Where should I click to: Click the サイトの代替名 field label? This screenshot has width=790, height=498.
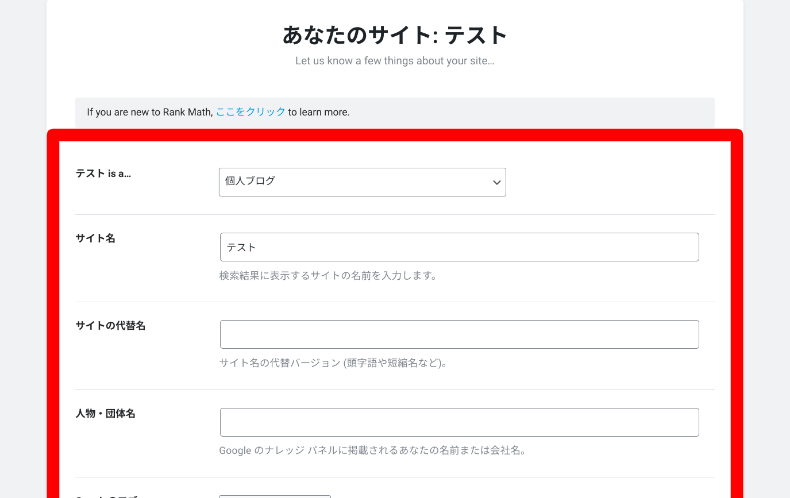click(x=110, y=326)
